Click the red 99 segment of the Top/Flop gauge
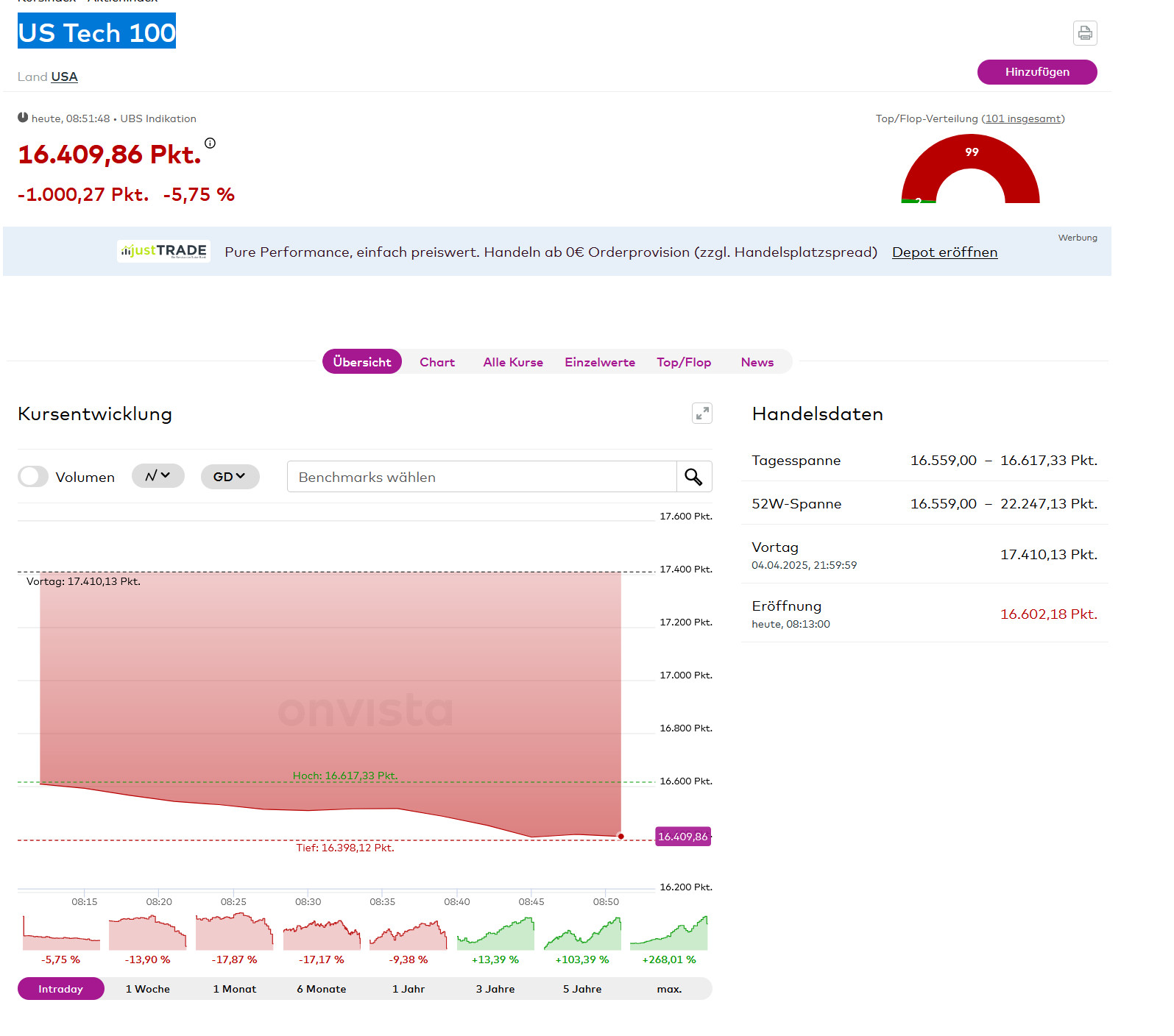The width and height of the screenshot is (1174, 1036). point(972,152)
